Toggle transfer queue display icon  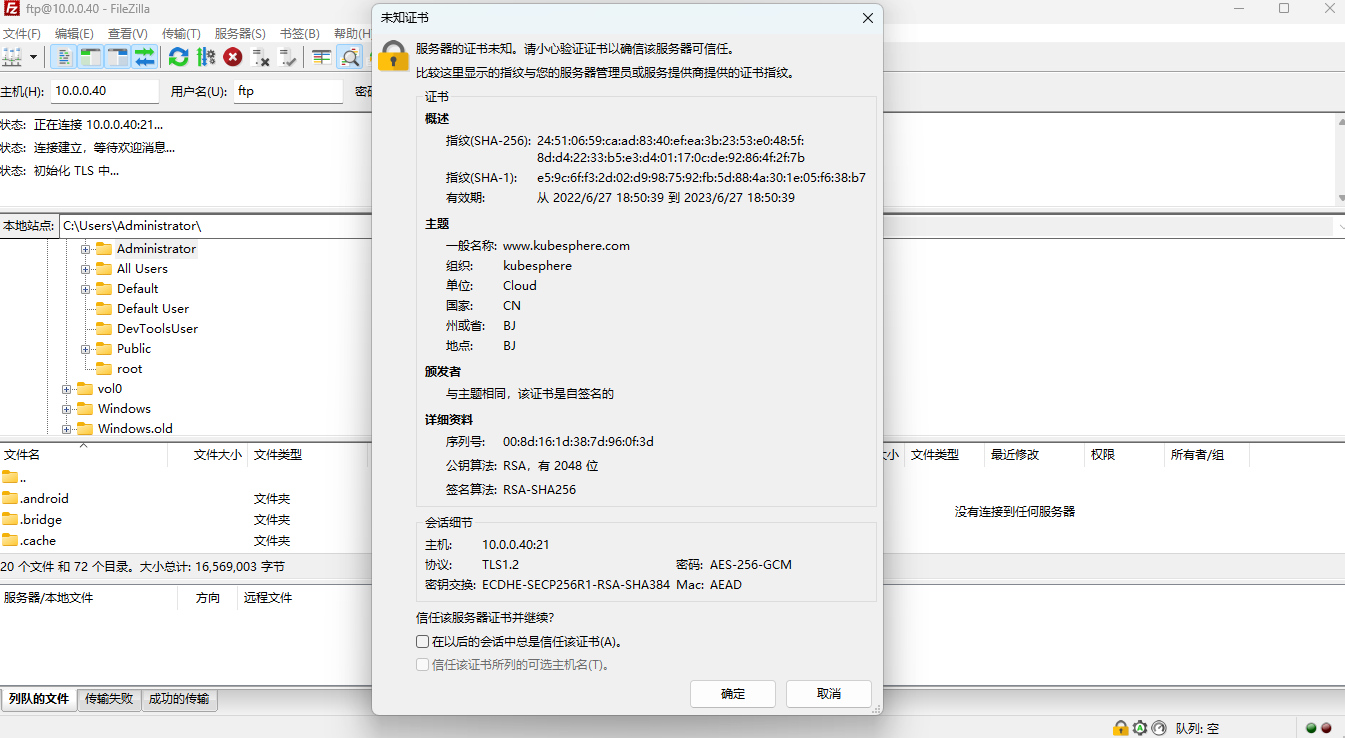(x=145, y=57)
